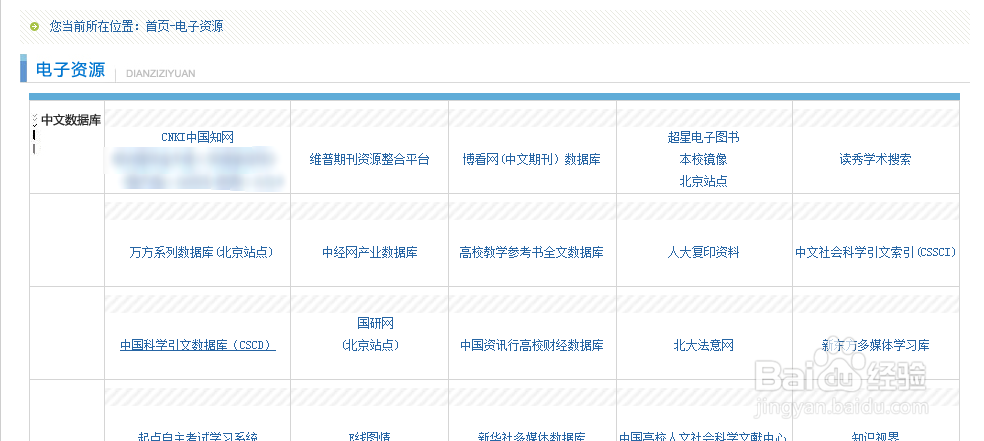
Task: Open 高校教学参考书全文数据库
Action: [x=532, y=252]
